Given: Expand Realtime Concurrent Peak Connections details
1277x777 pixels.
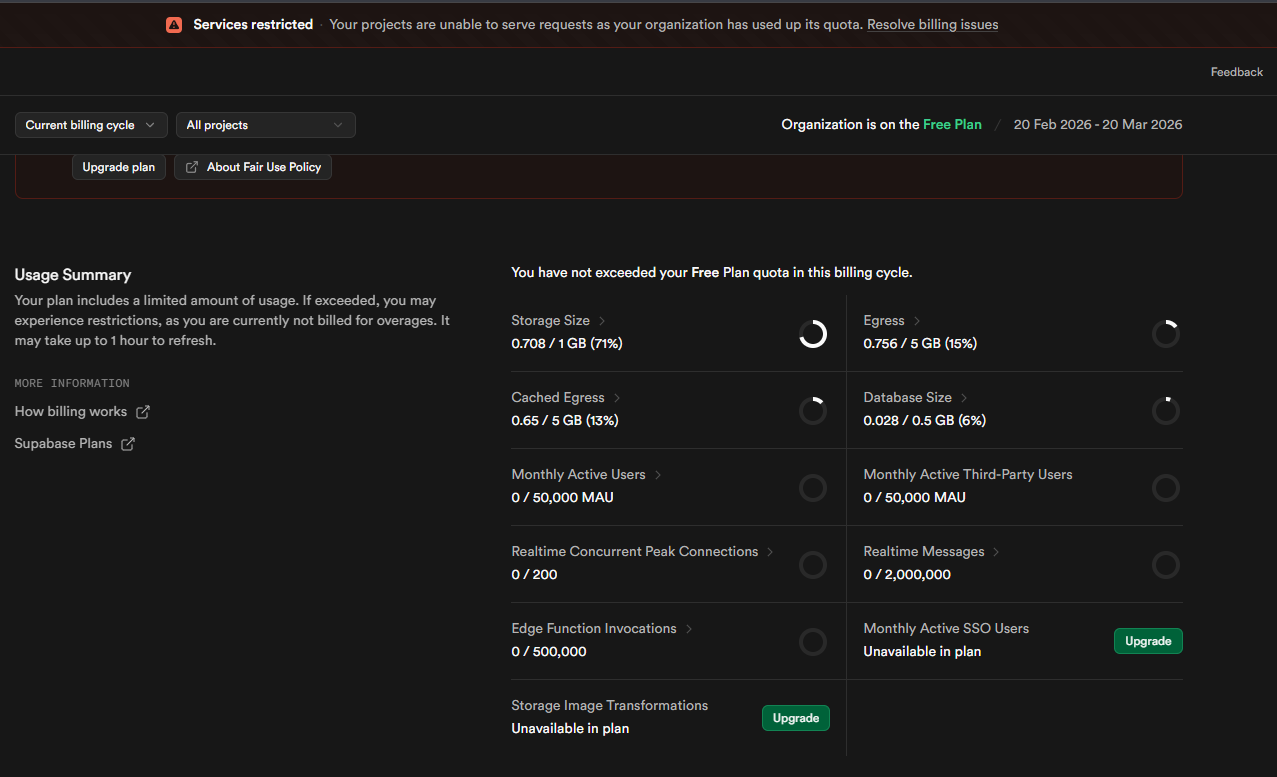Looking at the screenshot, I should coord(635,552).
